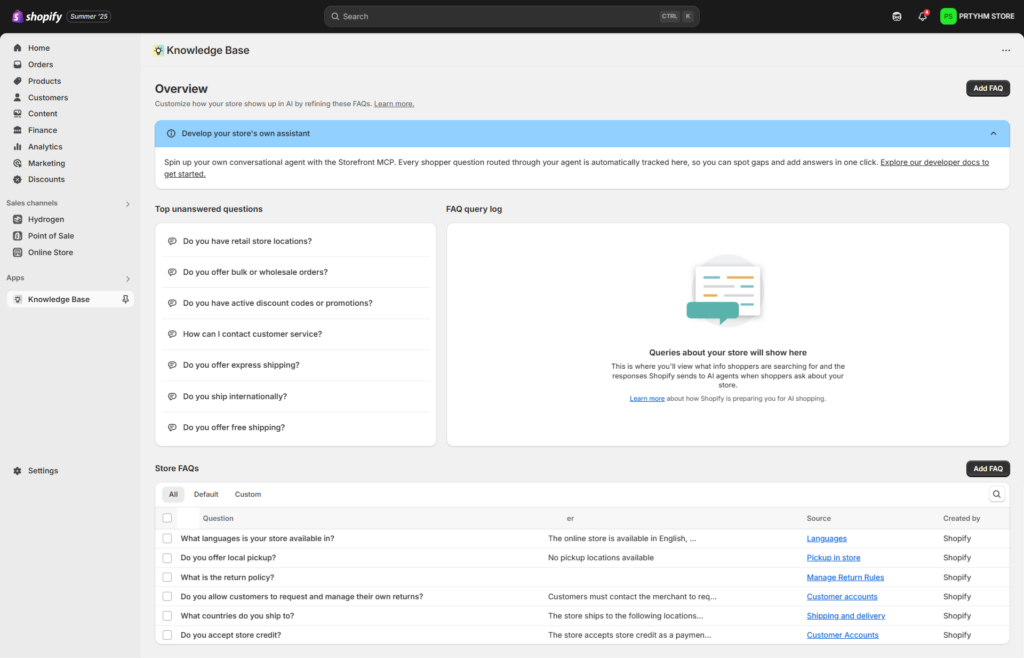The height and width of the screenshot is (658, 1024).
Task: Expand Sales channels chevron
Action: (127, 204)
